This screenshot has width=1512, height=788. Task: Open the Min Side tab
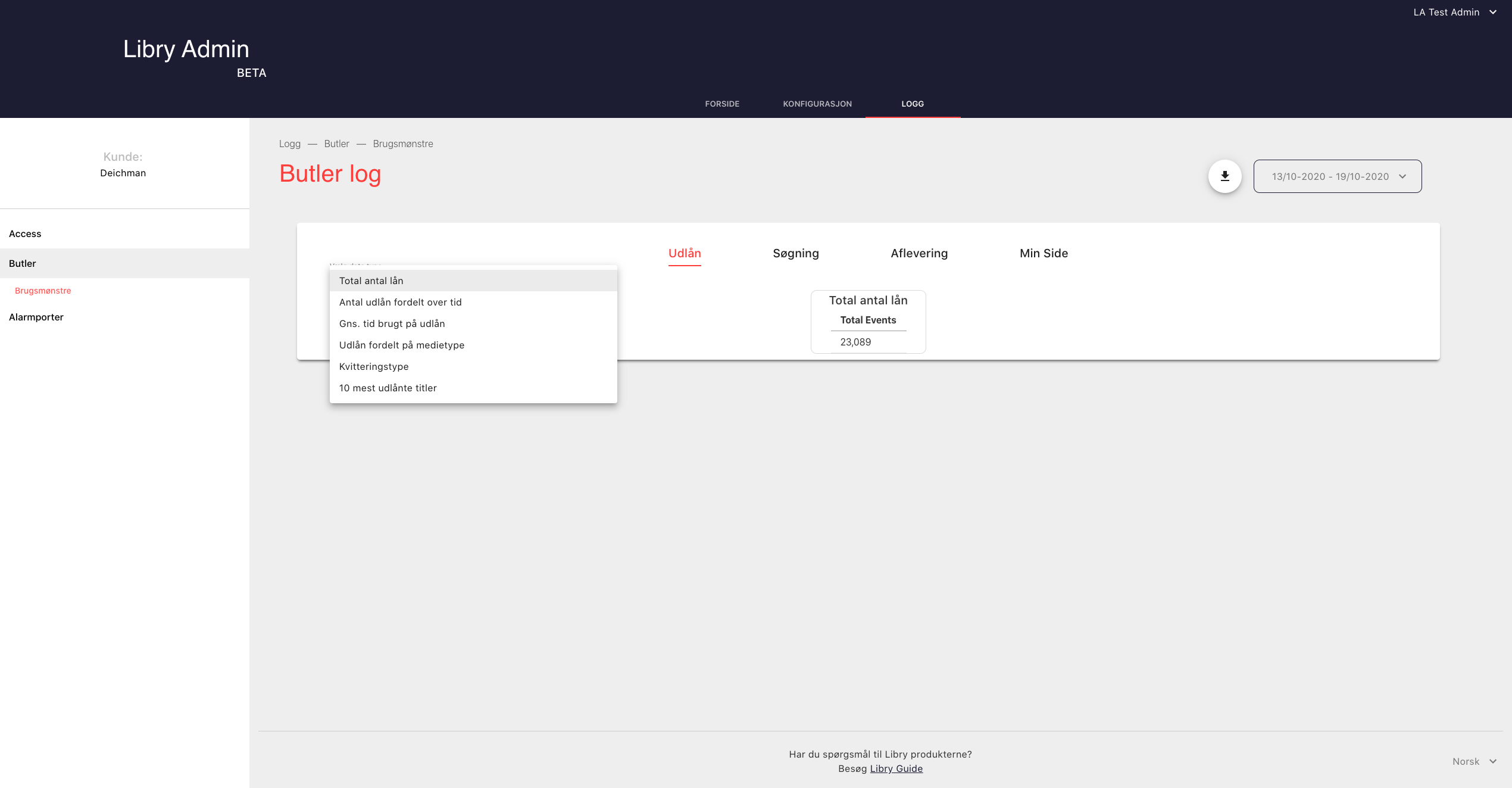(1043, 253)
